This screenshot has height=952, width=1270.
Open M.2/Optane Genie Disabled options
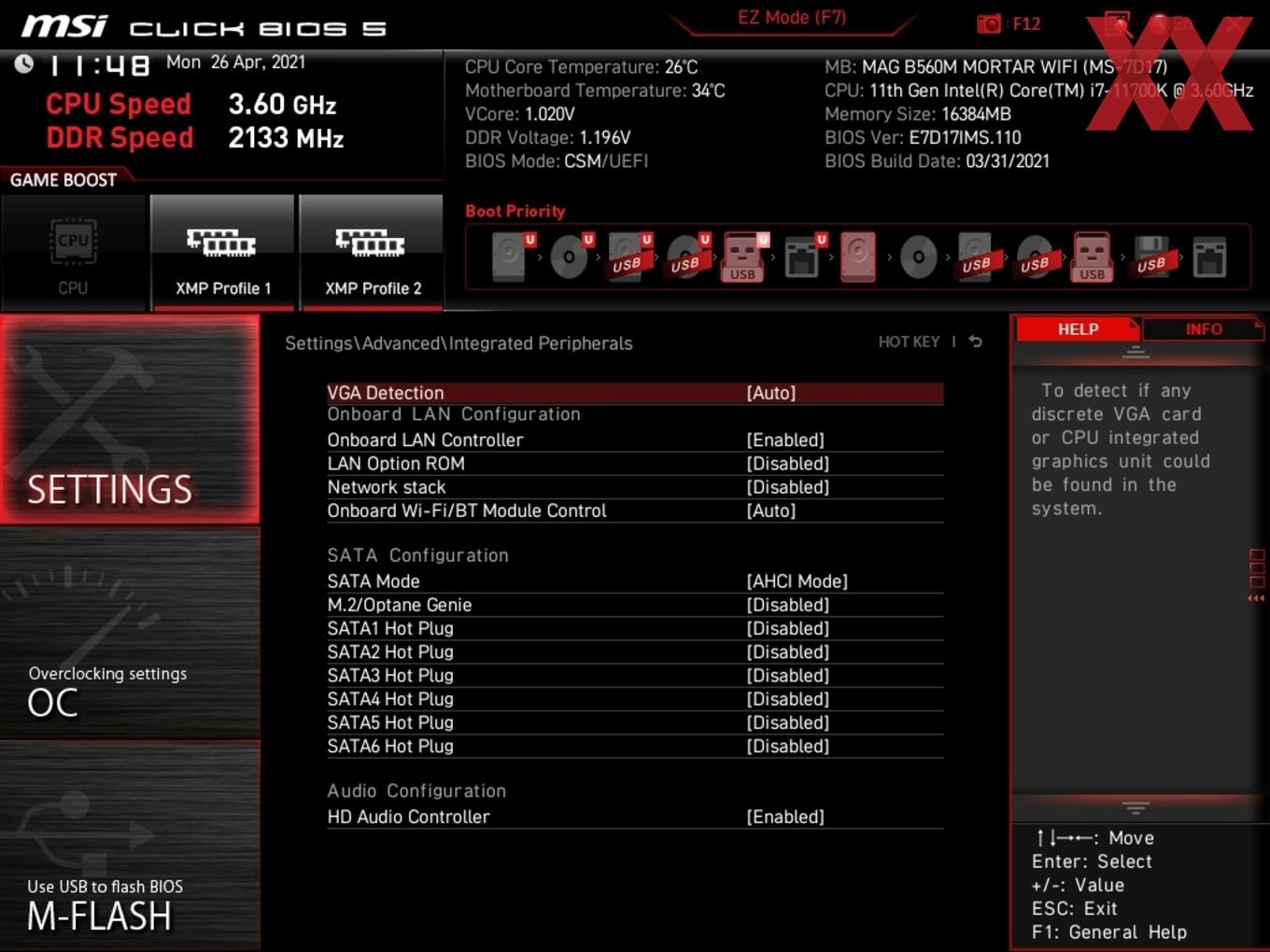(x=788, y=605)
